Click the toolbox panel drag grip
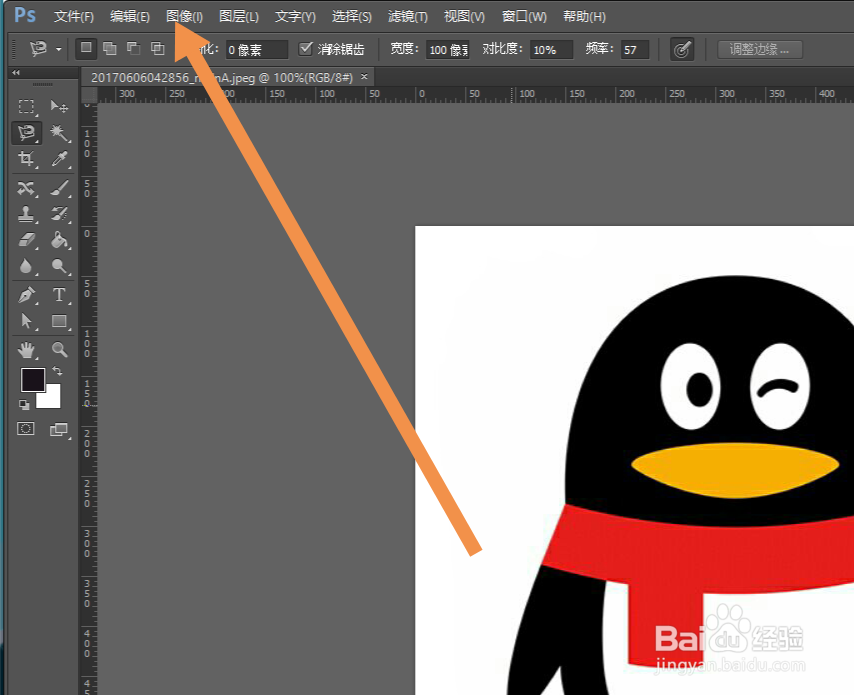 click(x=42, y=84)
